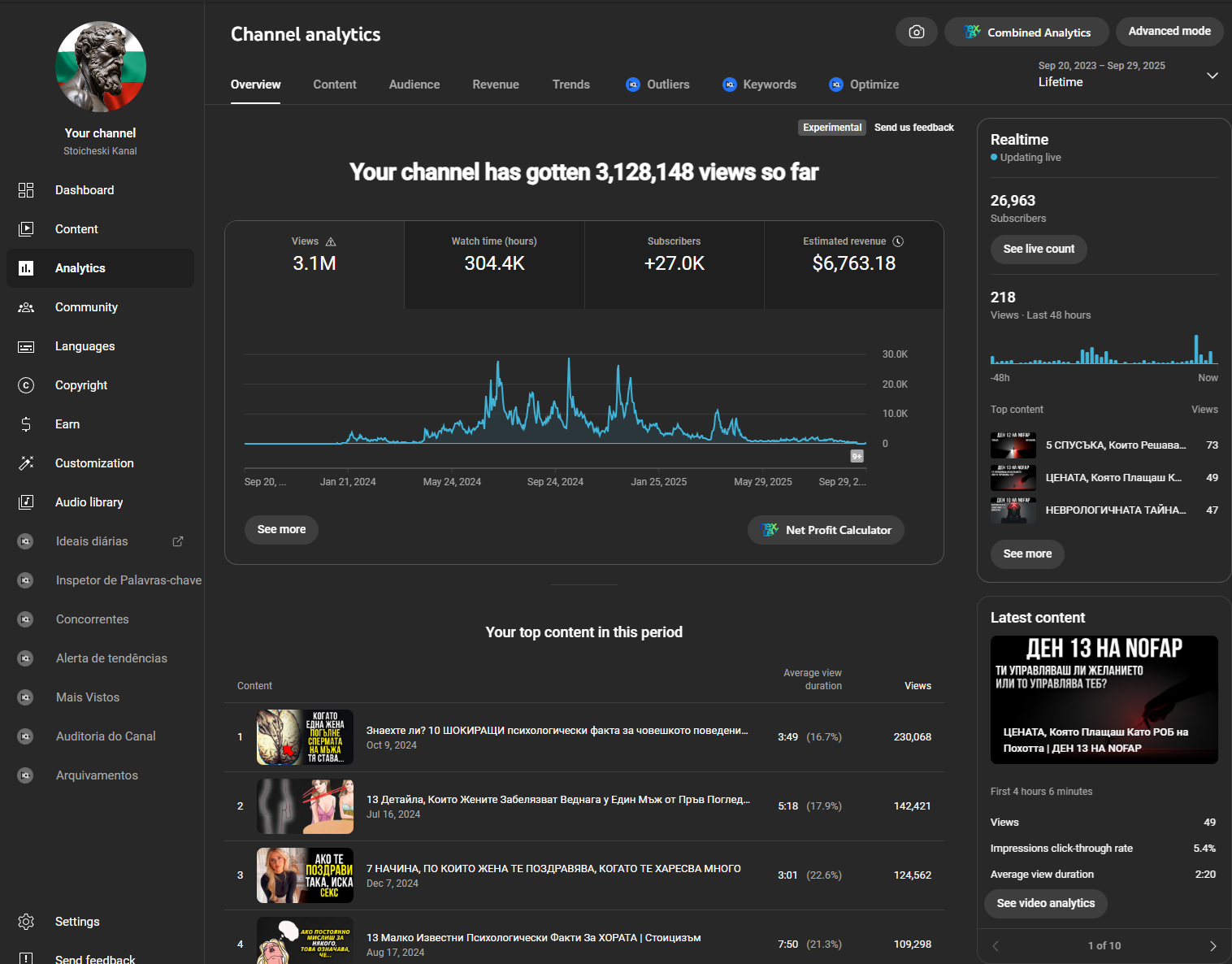Click the Dashboard grid icon
Screen dimensions: 1232x964
coord(26,190)
